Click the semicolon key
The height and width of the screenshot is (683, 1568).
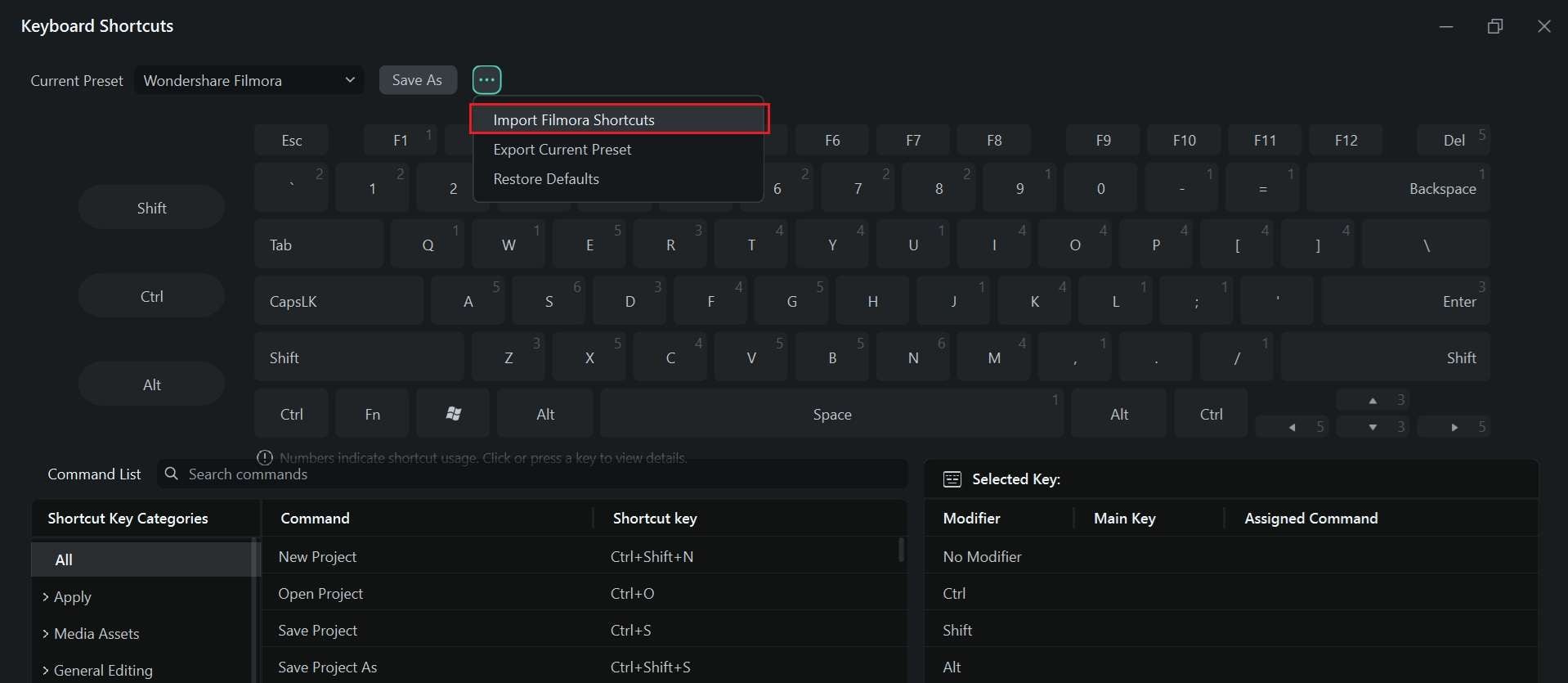pyautogui.click(x=1196, y=301)
